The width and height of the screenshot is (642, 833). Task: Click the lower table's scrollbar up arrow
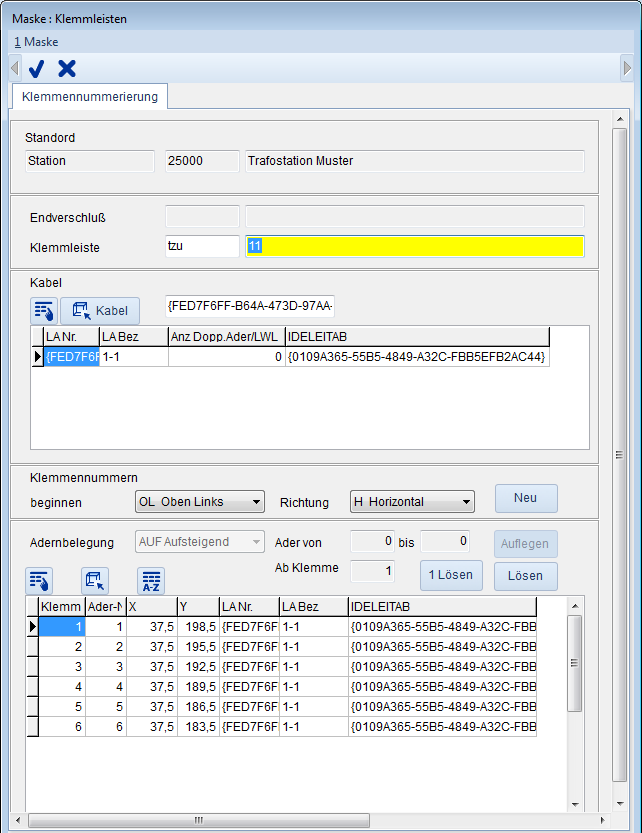pos(575,606)
